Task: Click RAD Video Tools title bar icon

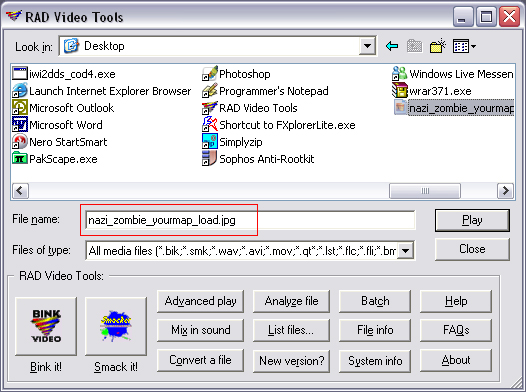Action: [14, 16]
